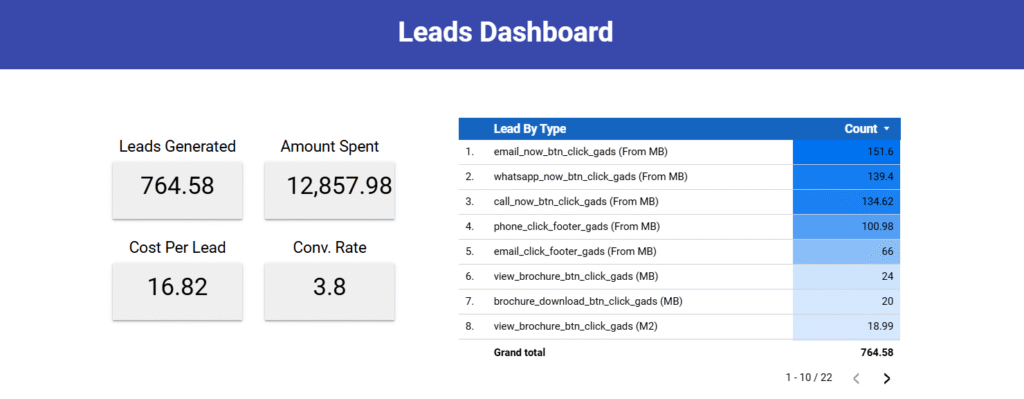This screenshot has width=1024, height=399.
Task: Click the 151.6 count heatmap cell
Action: (x=846, y=152)
